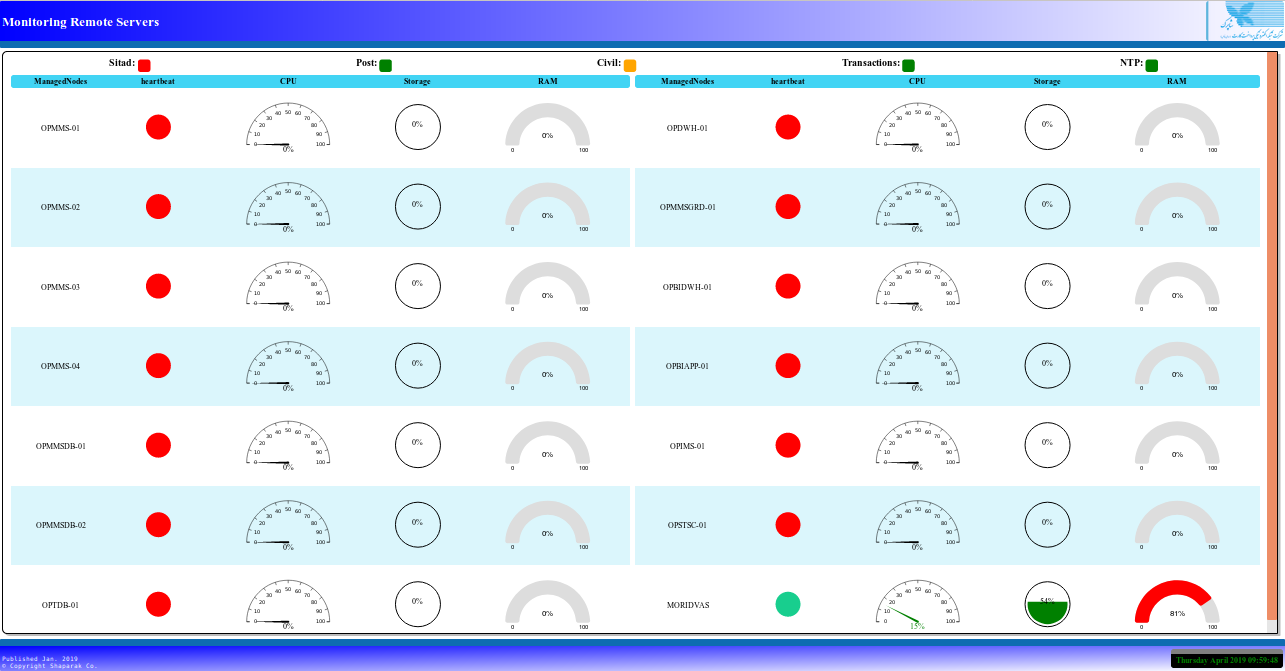Click the OPIMS-01 CPU gauge

917,445
